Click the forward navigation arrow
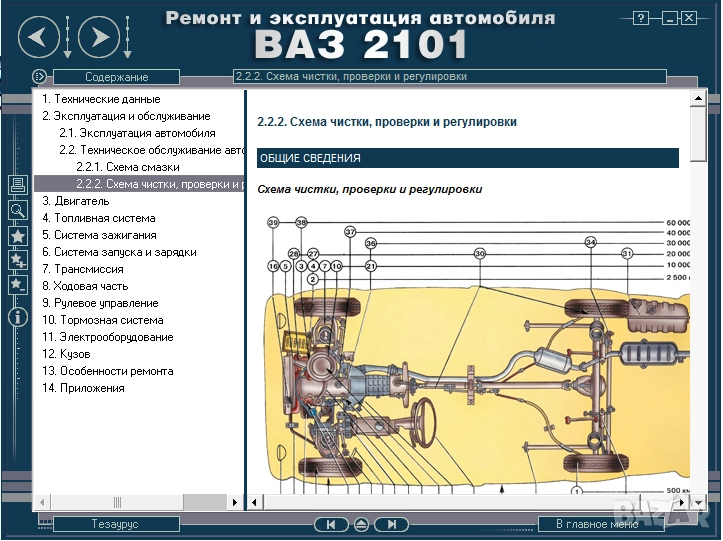 (x=98, y=39)
